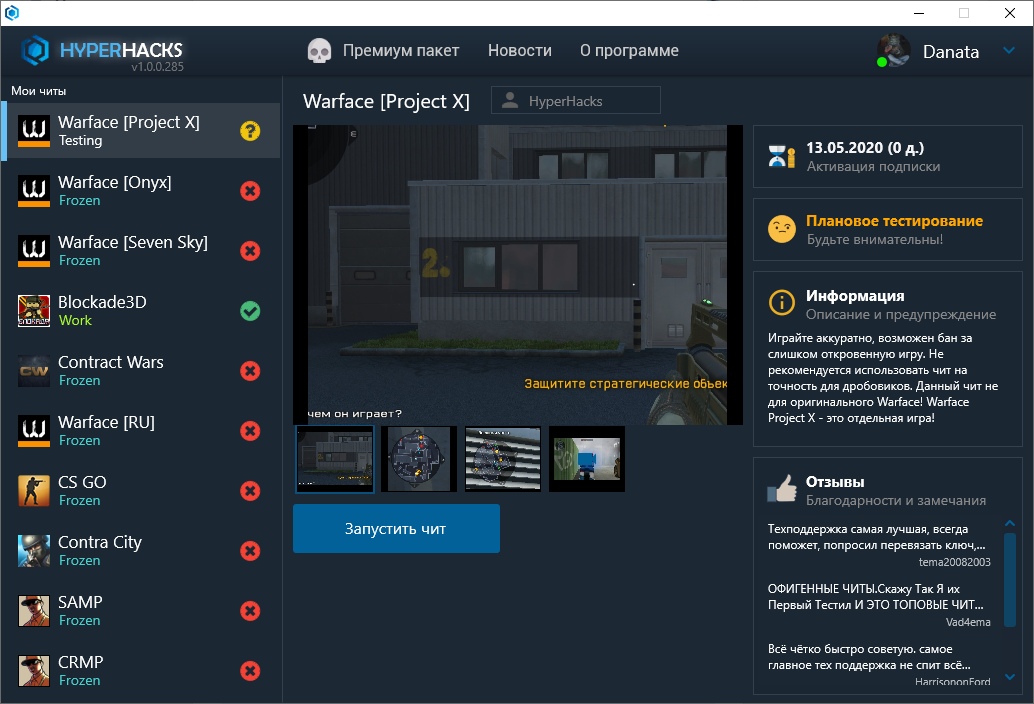Click the Blockade3D game icon
Viewport: 1034px width, 704px height.
click(x=34, y=310)
